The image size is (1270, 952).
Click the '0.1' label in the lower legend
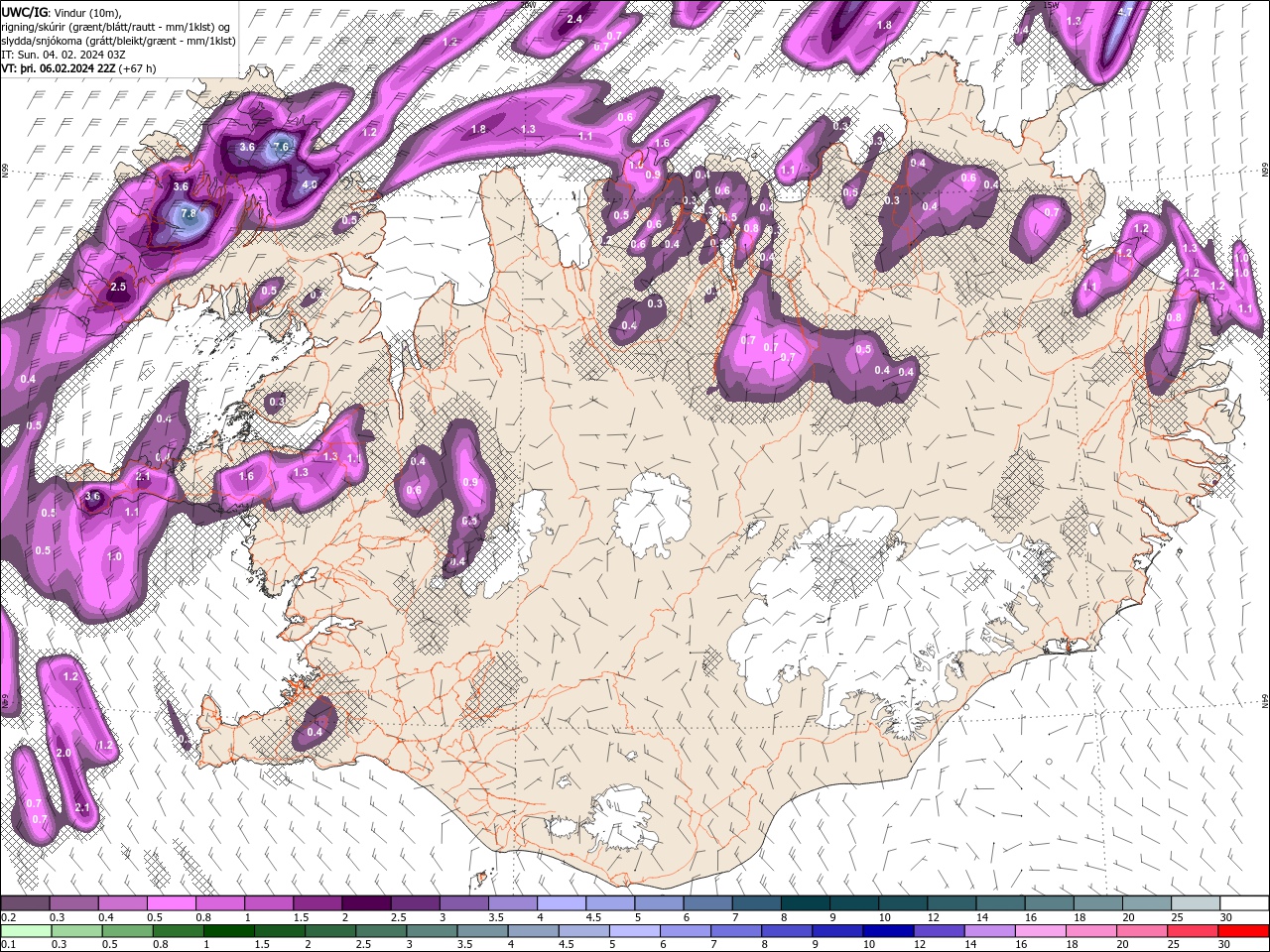pos(8,945)
